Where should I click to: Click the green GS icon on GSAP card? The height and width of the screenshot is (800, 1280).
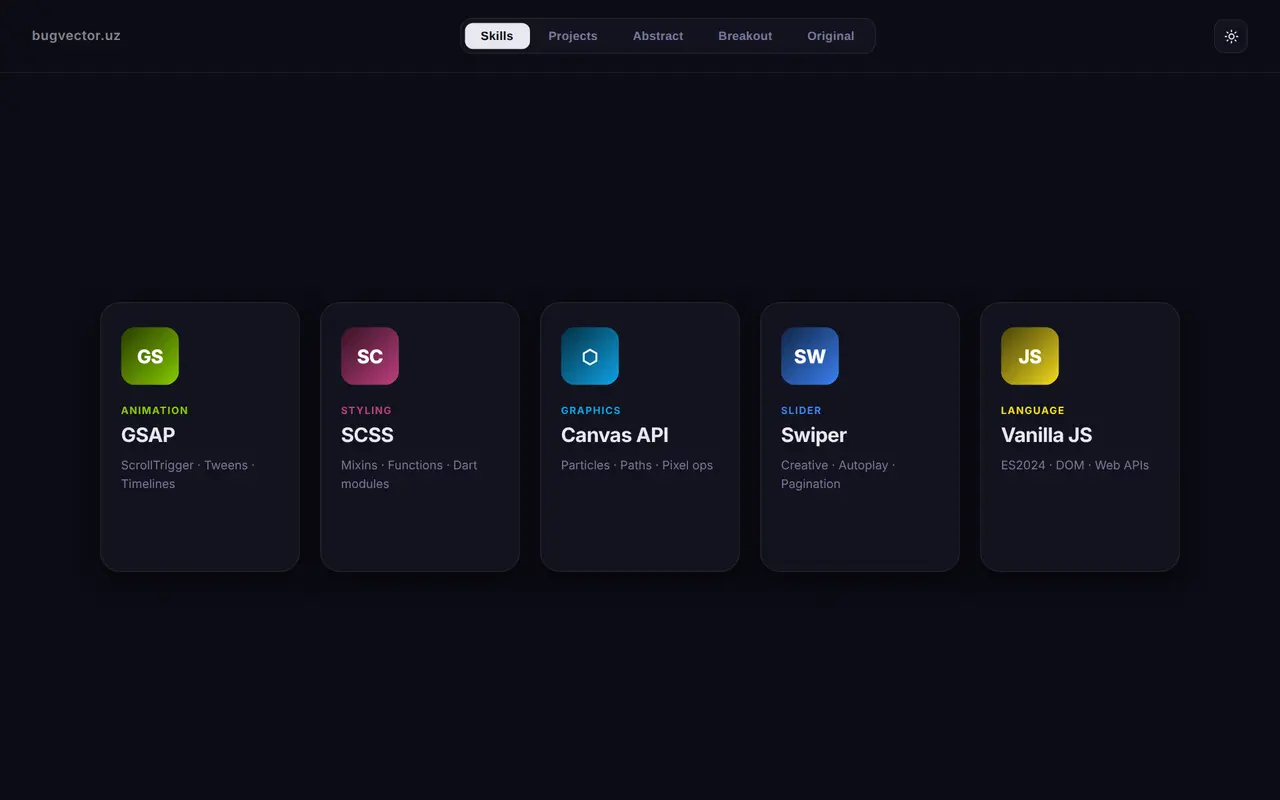150,356
